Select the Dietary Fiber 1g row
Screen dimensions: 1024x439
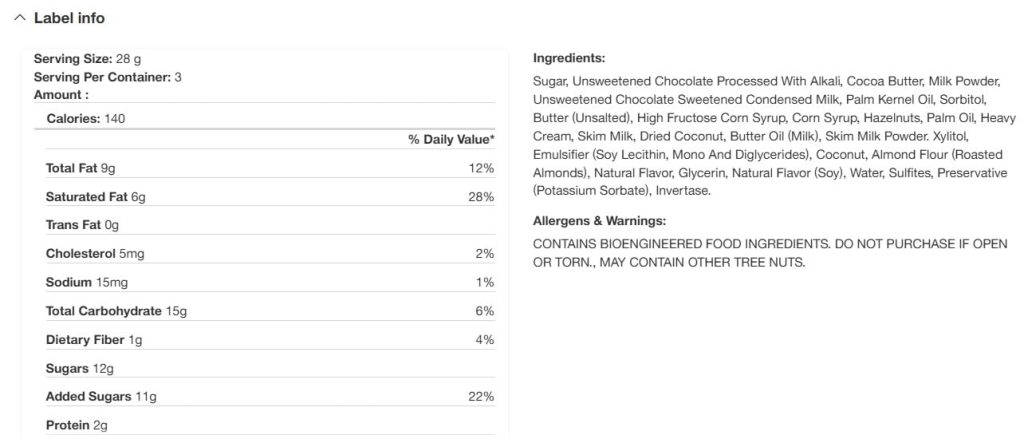[x=264, y=340]
